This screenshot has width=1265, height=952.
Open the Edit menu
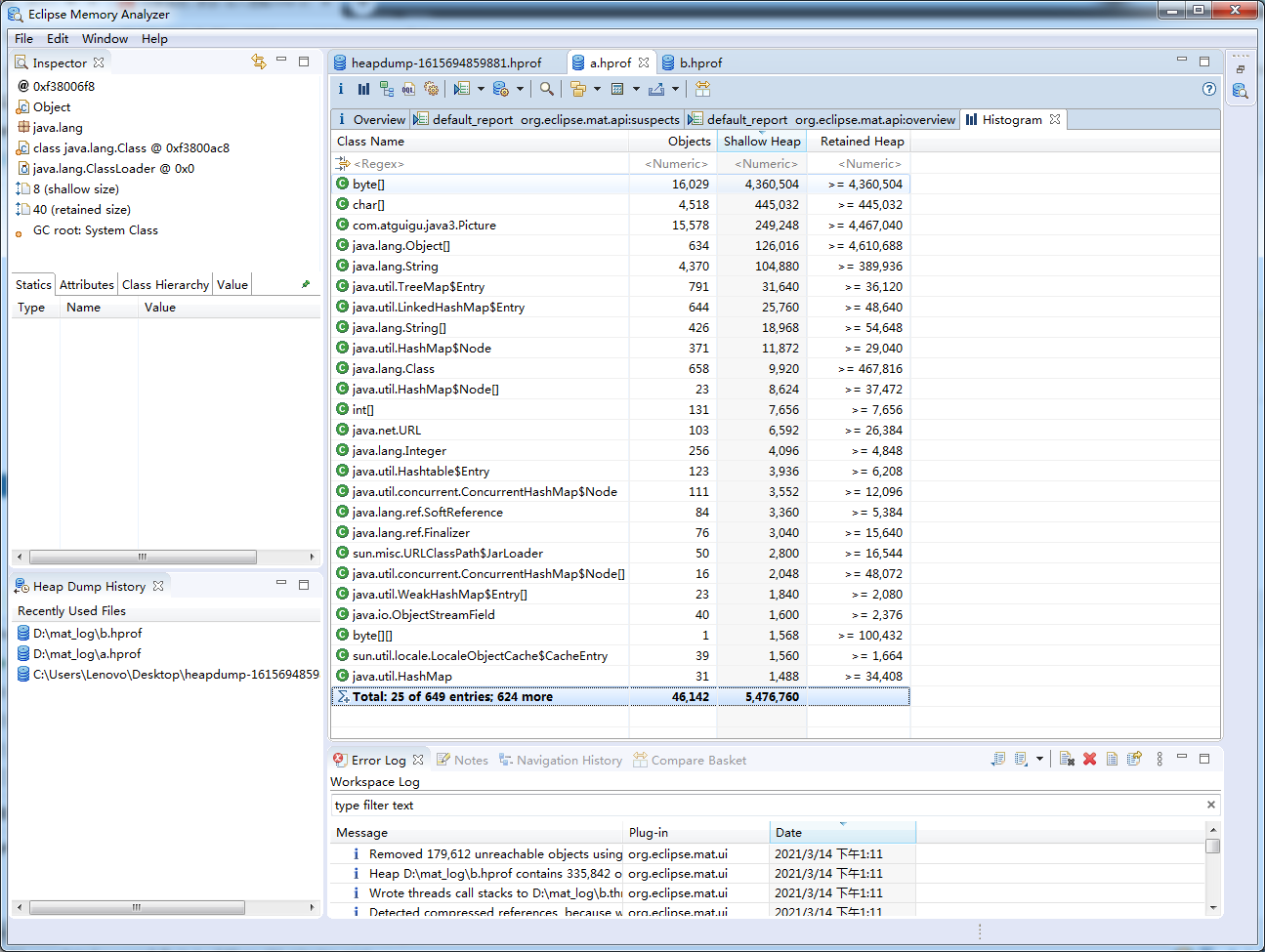58,39
